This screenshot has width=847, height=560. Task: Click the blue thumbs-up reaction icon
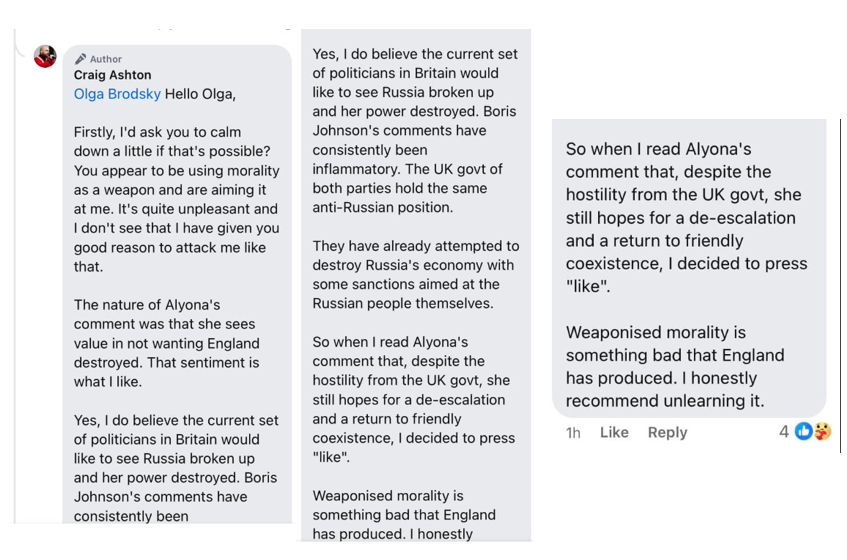coord(803,431)
